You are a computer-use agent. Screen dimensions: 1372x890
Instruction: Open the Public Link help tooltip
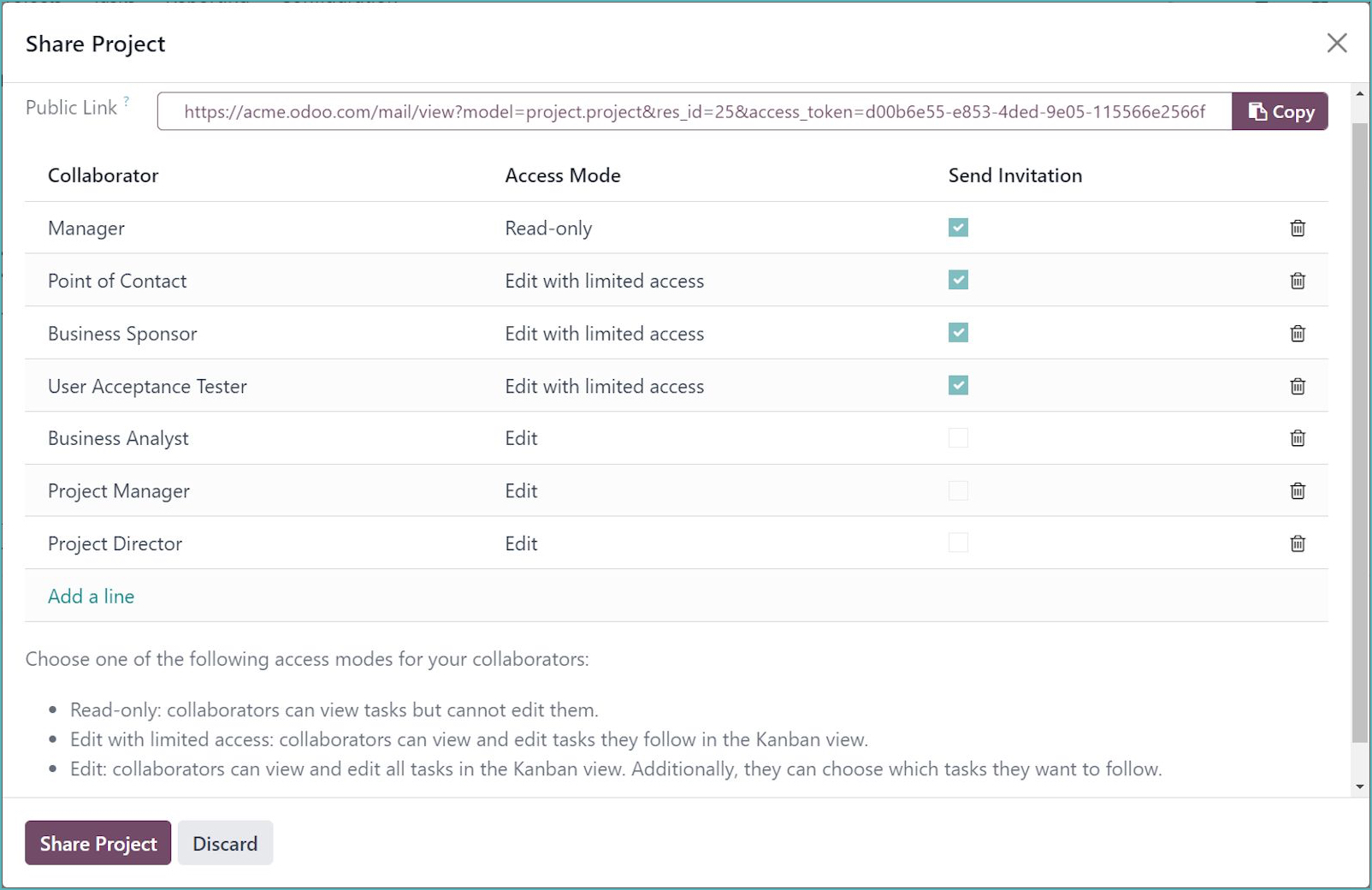click(x=127, y=101)
